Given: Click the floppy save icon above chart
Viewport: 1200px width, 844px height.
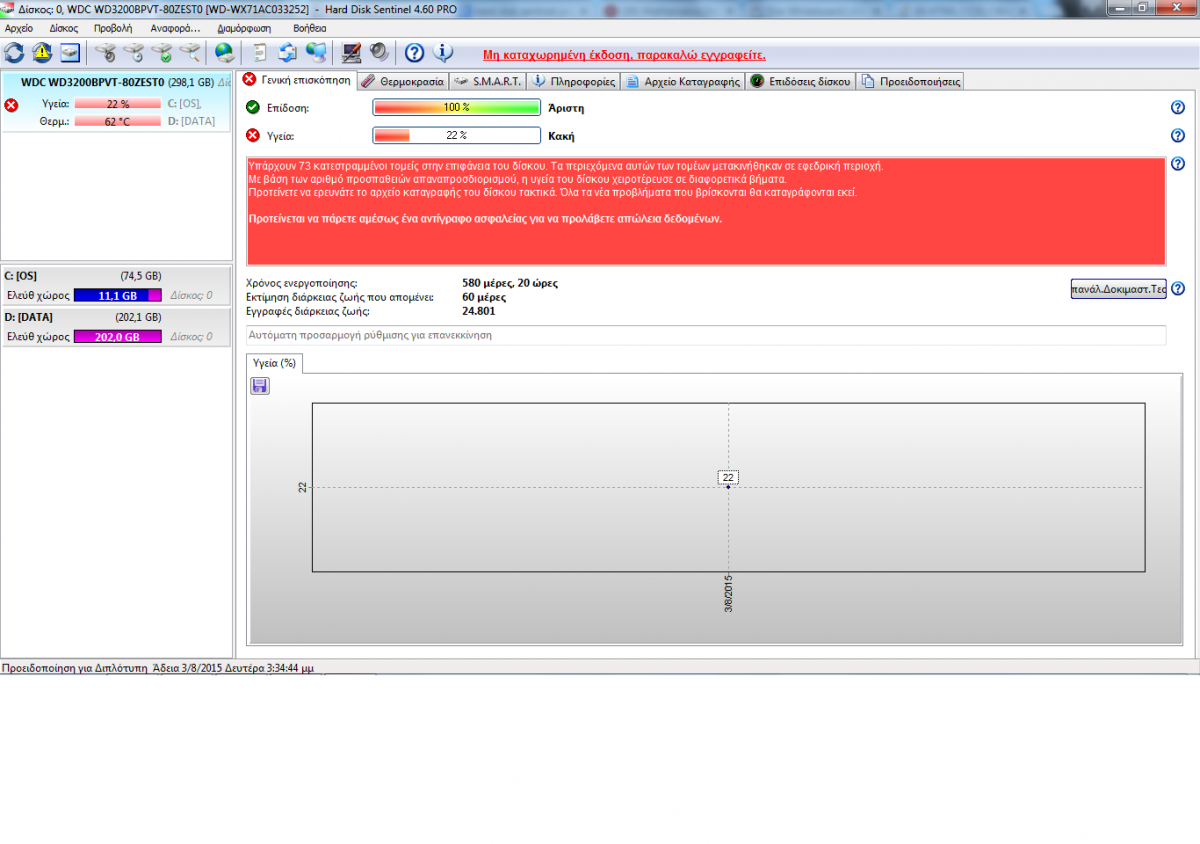Looking at the screenshot, I should [259, 385].
